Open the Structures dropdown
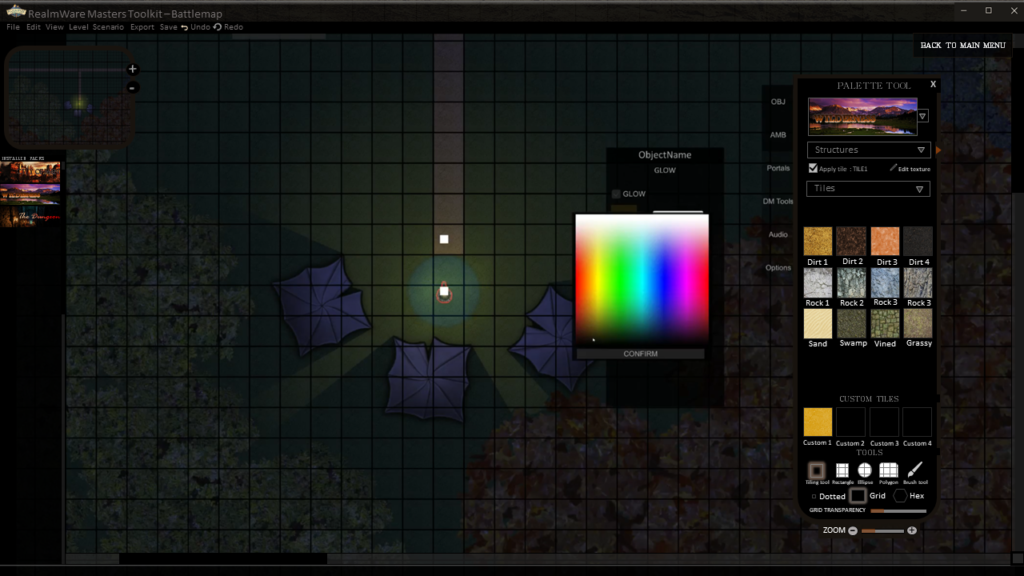The image size is (1024, 576). [868, 150]
